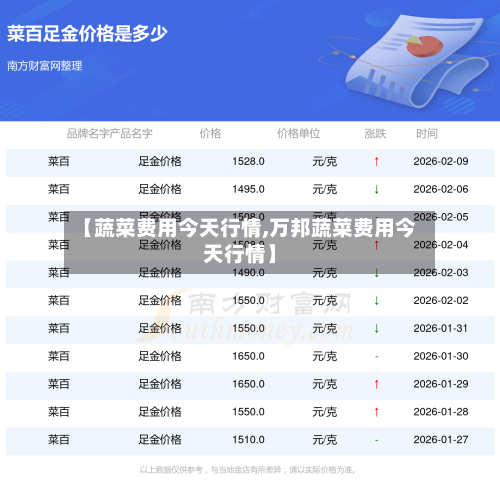The width and height of the screenshot is (500, 486).
Task: Click the unchanged dash marker for 2026-01-30
Action: click(376, 357)
